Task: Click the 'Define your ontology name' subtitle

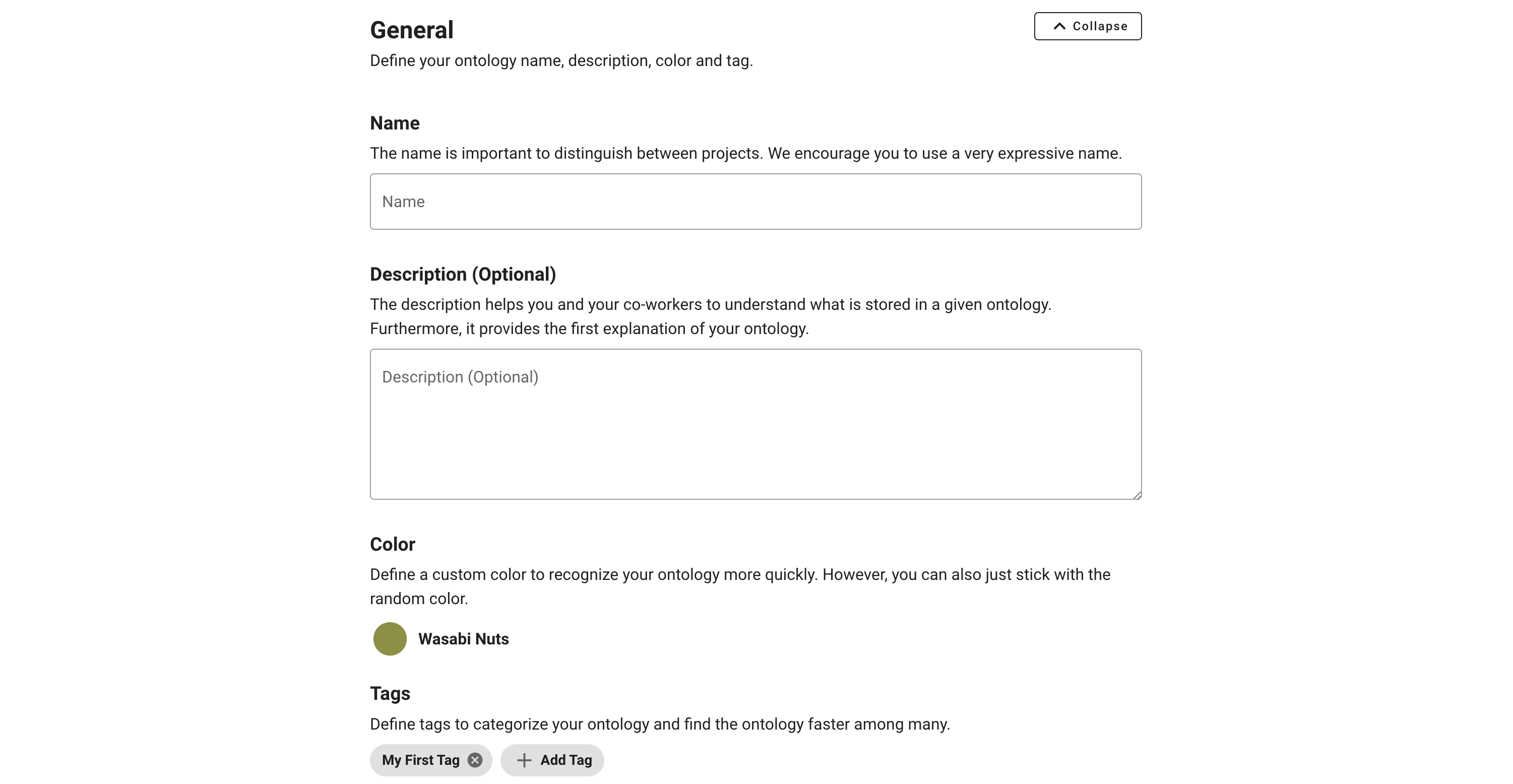Action: (x=561, y=60)
